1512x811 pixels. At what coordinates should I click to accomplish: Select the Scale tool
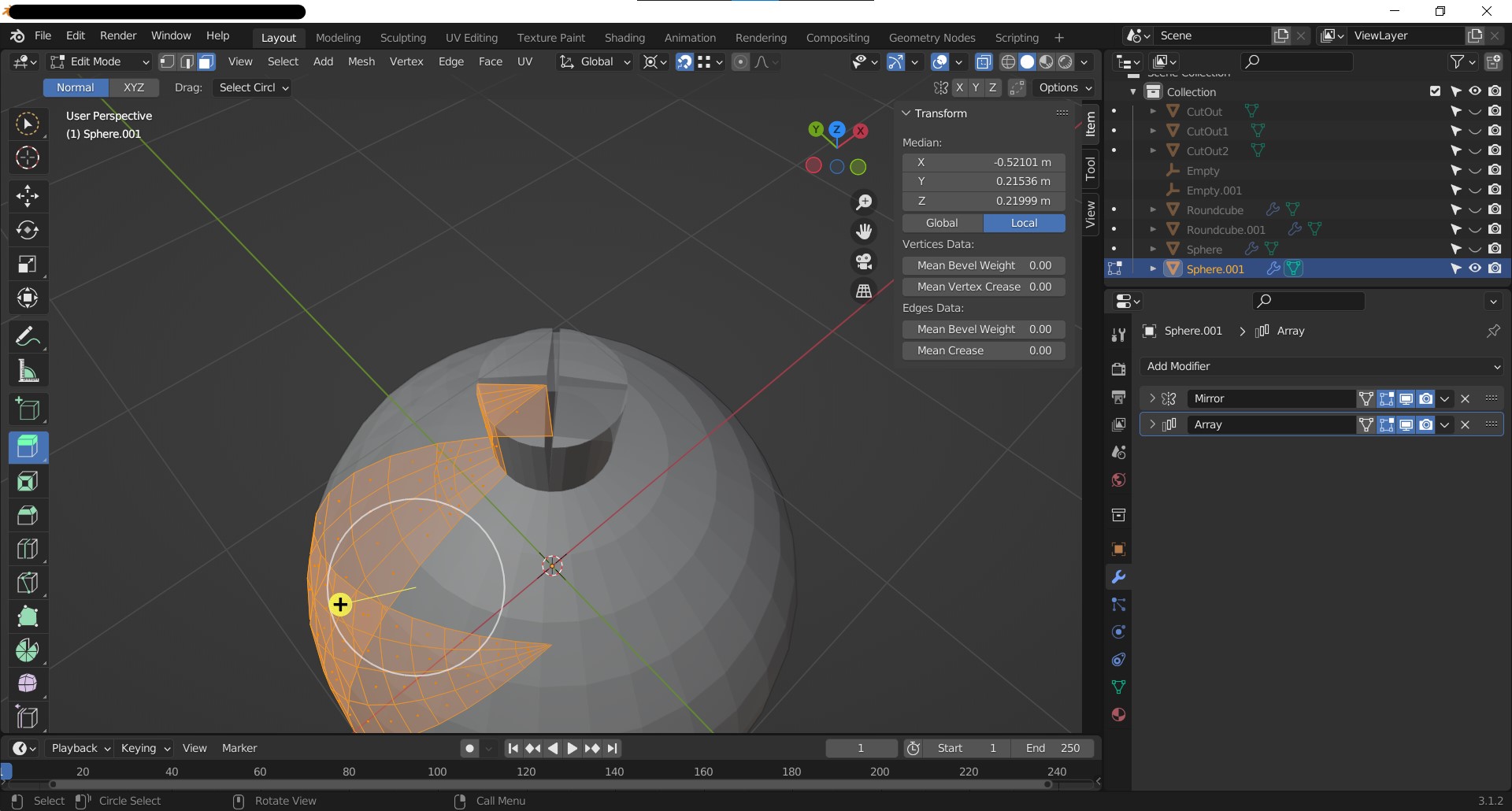28,264
